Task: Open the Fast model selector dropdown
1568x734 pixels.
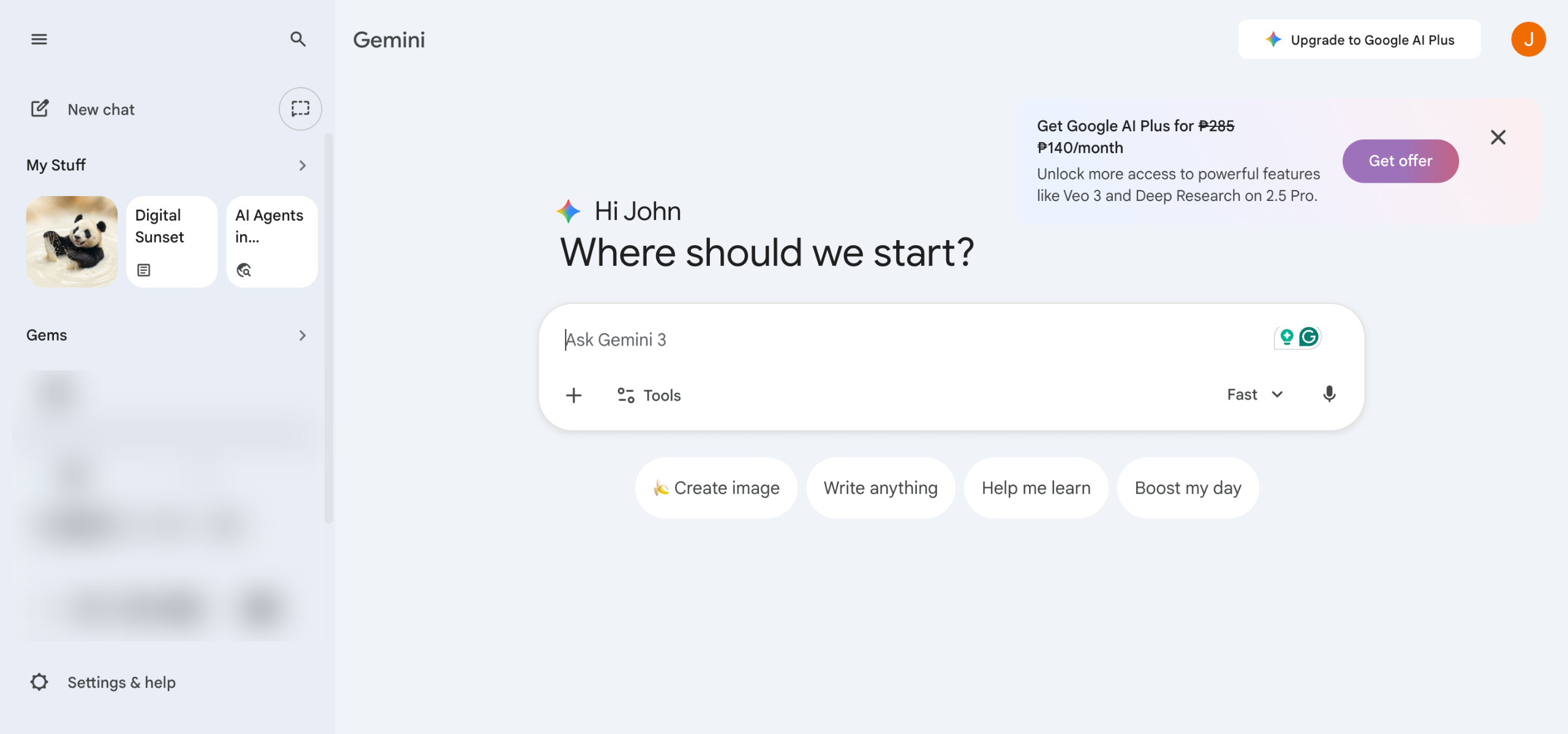Action: pos(1254,395)
